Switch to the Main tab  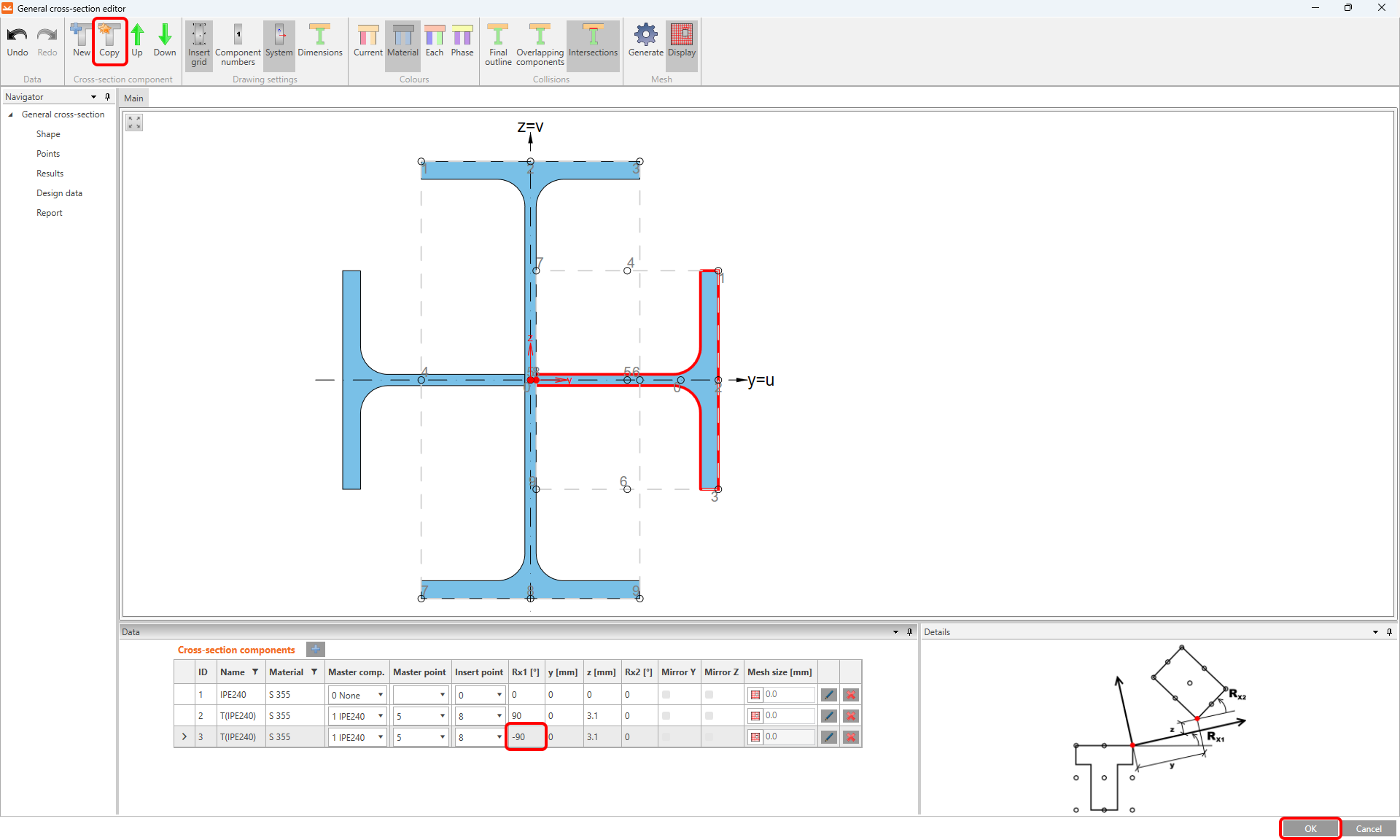pos(133,98)
